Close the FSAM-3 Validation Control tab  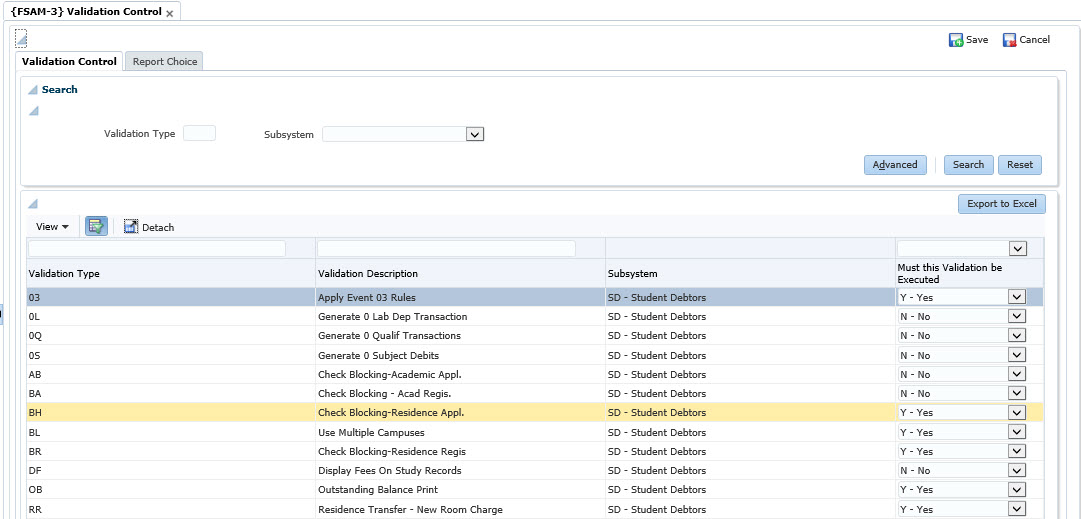pos(169,13)
